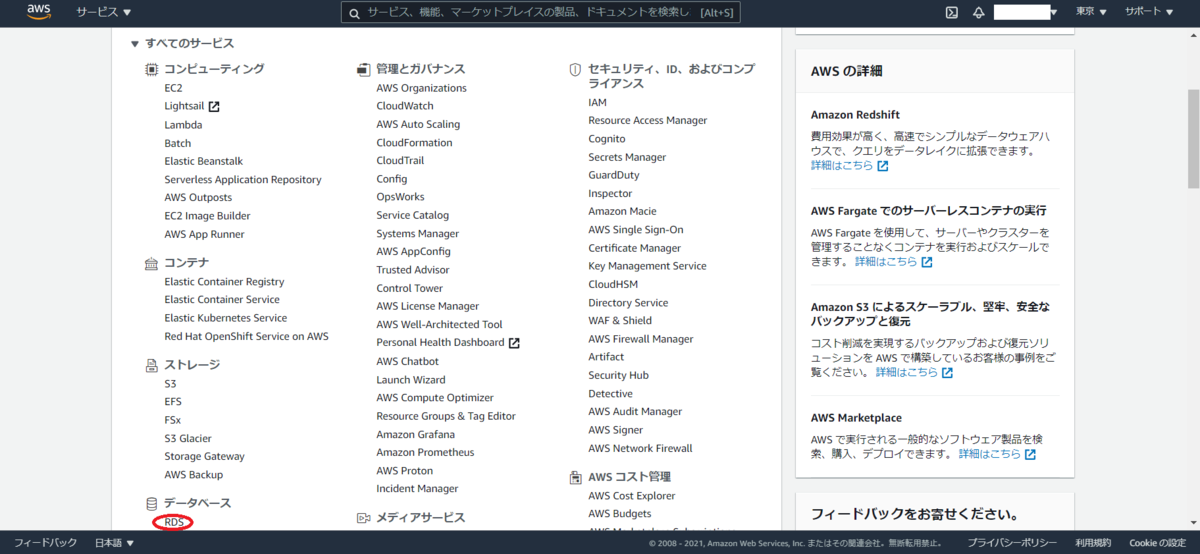The width and height of the screenshot is (1200, 554).
Task: Open AWS Well-Architected Tool
Action: pyautogui.click(x=439, y=325)
